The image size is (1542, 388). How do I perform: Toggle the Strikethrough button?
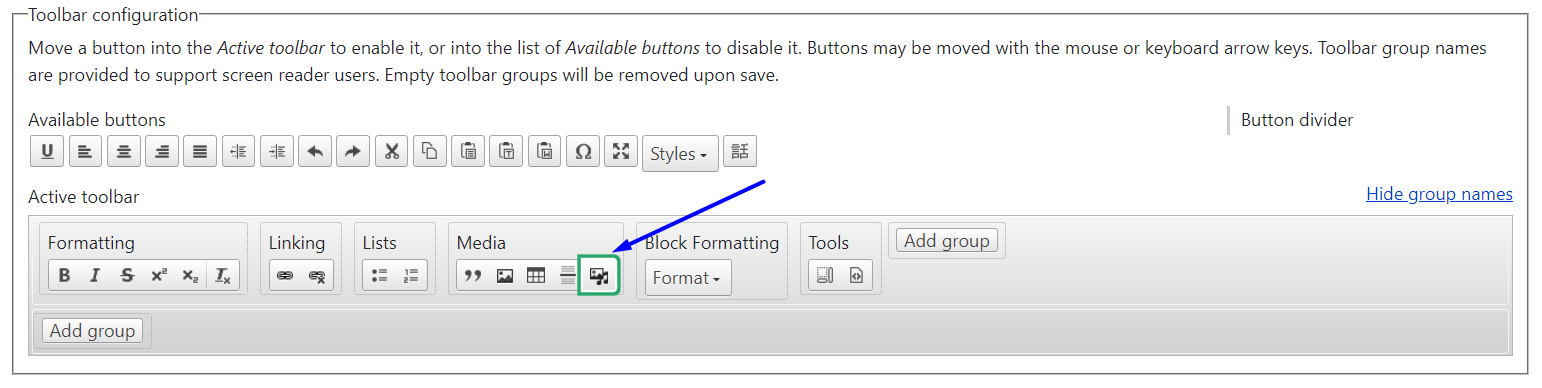coord(127,275)
